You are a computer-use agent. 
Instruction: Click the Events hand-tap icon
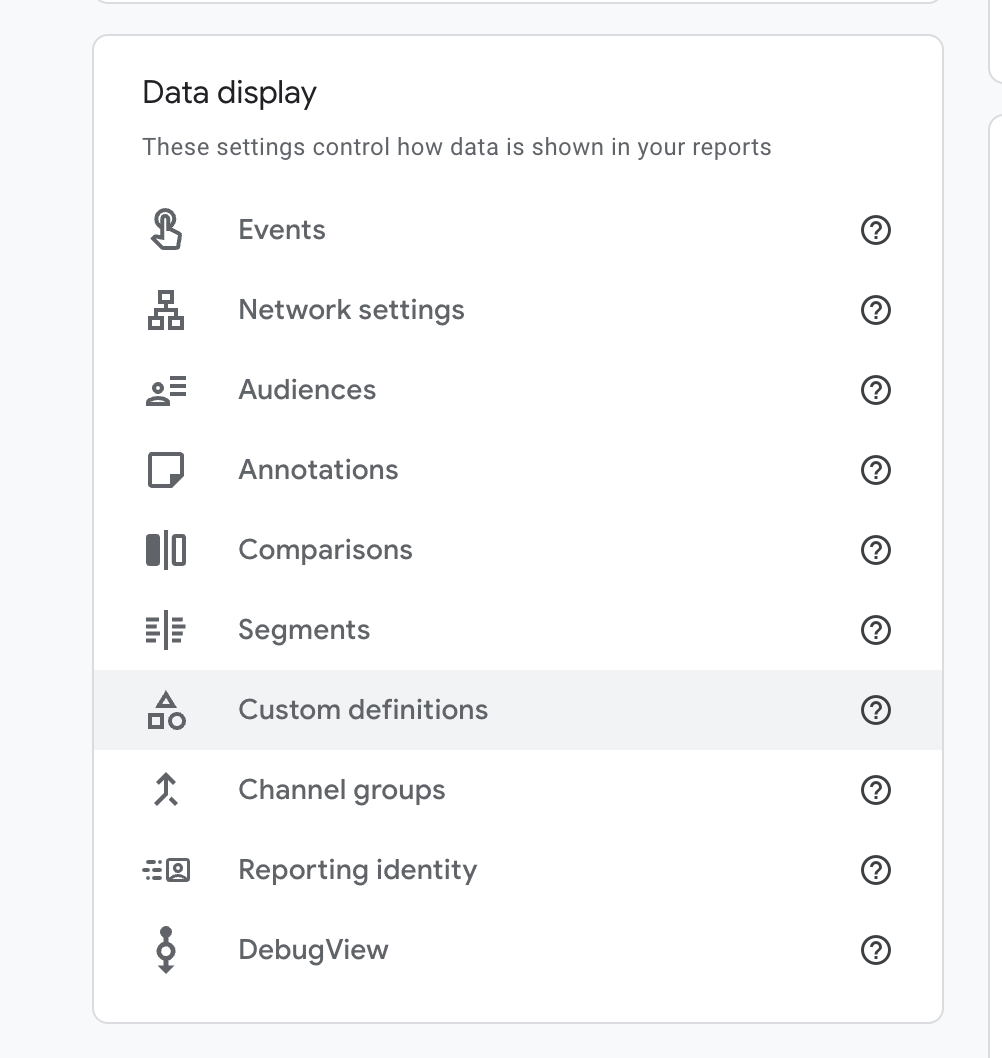click(x=166, y=229)
